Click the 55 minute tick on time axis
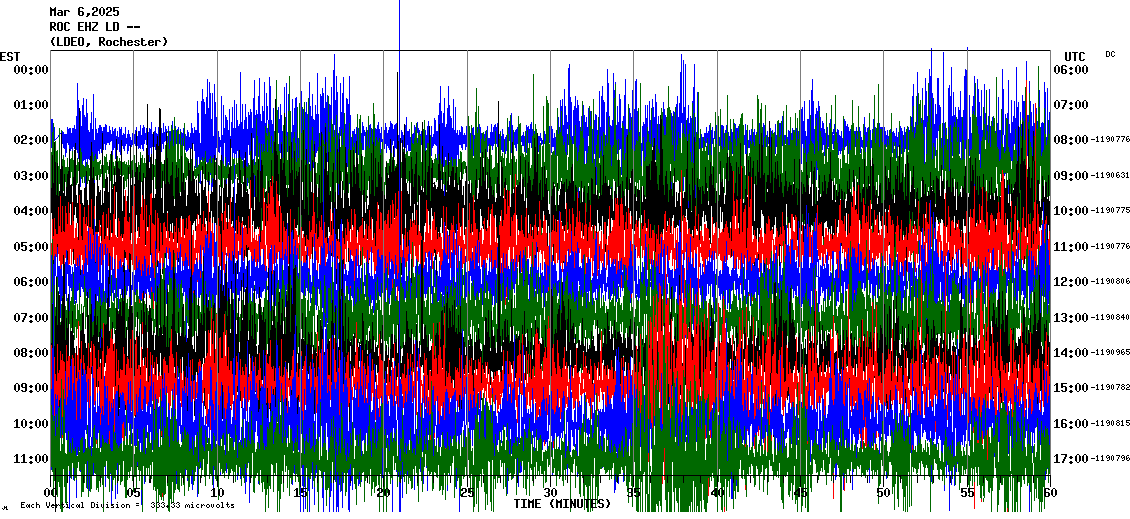 point(966,493)
